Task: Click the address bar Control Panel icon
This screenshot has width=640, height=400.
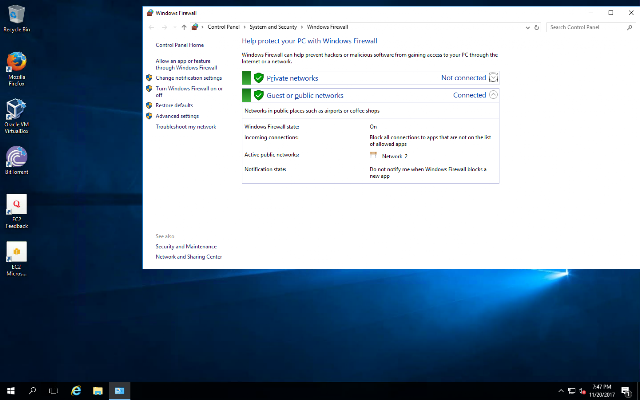Action: pos(195,27)
